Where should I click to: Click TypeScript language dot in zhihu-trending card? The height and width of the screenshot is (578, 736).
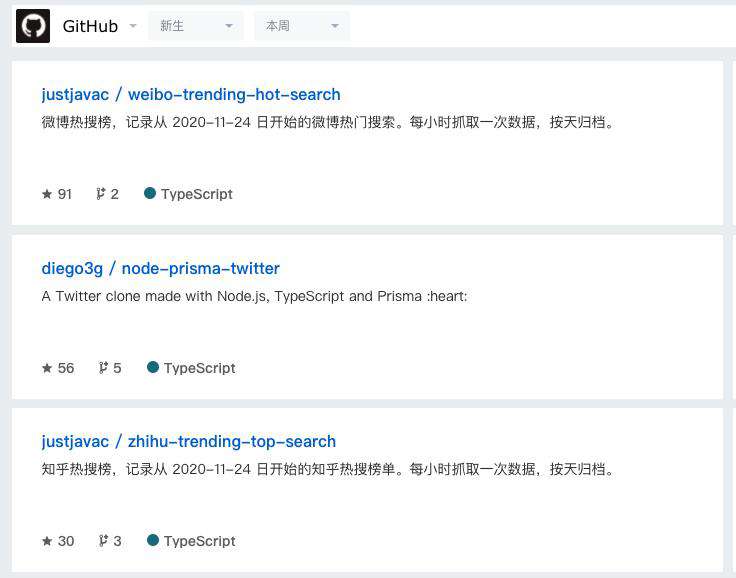coord(153,540)
